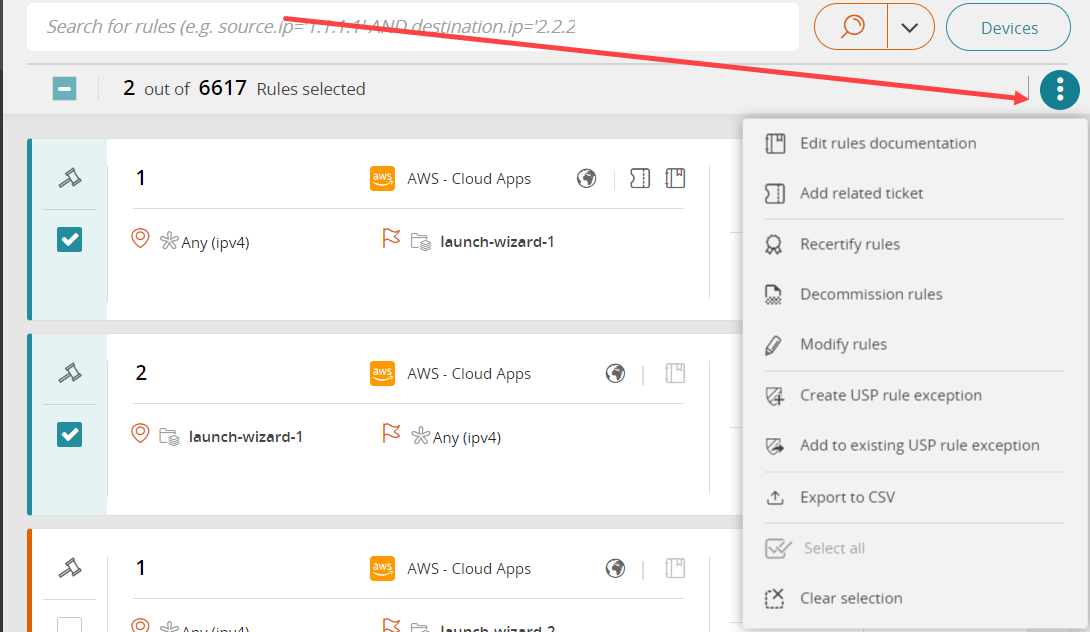Uncheck the second rule's checkbox
Viewport: 1090px width, 632px height.
(69, 434)
